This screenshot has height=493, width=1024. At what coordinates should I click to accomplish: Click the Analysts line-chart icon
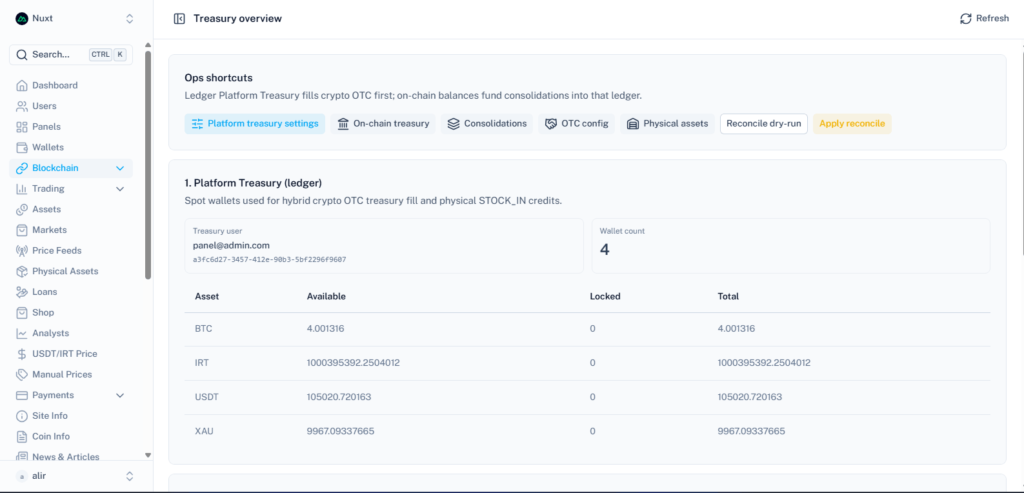pos(22,333)
